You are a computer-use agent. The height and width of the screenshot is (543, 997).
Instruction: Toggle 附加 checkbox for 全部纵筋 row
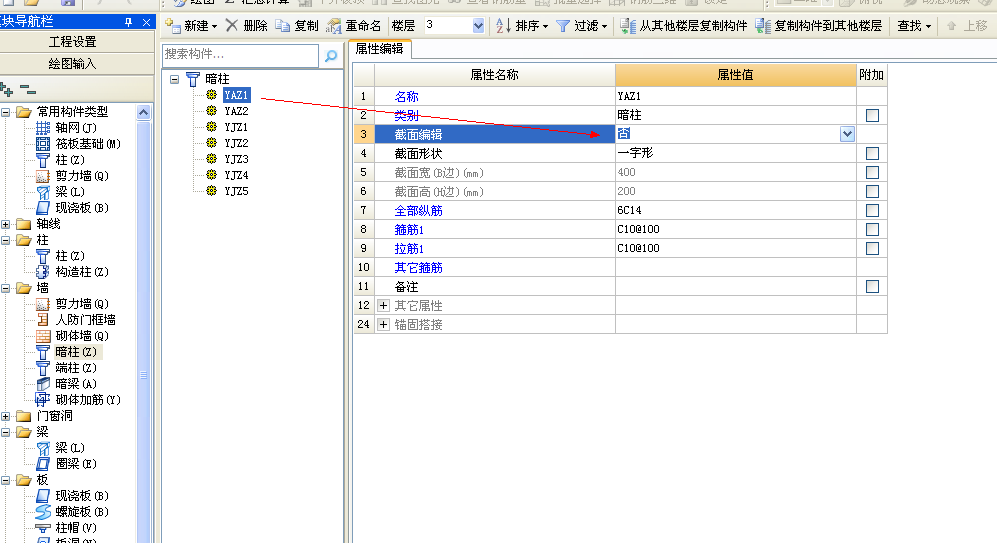[872, 210]
